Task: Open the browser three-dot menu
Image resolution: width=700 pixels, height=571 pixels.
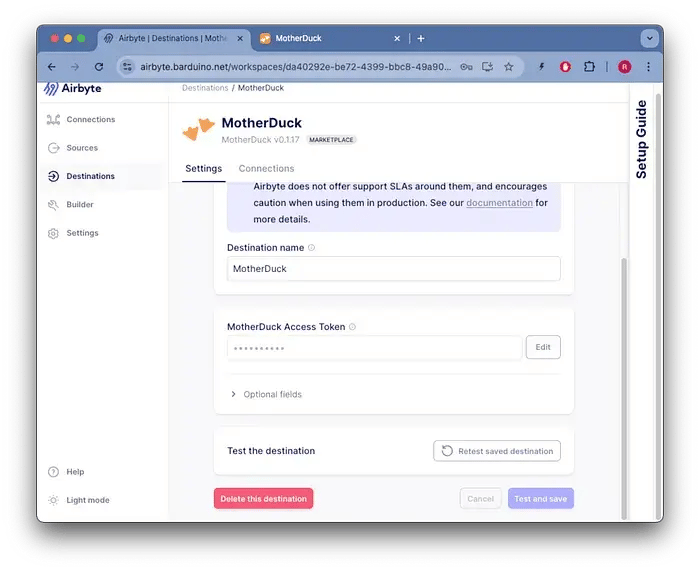Action: (648, 67)
